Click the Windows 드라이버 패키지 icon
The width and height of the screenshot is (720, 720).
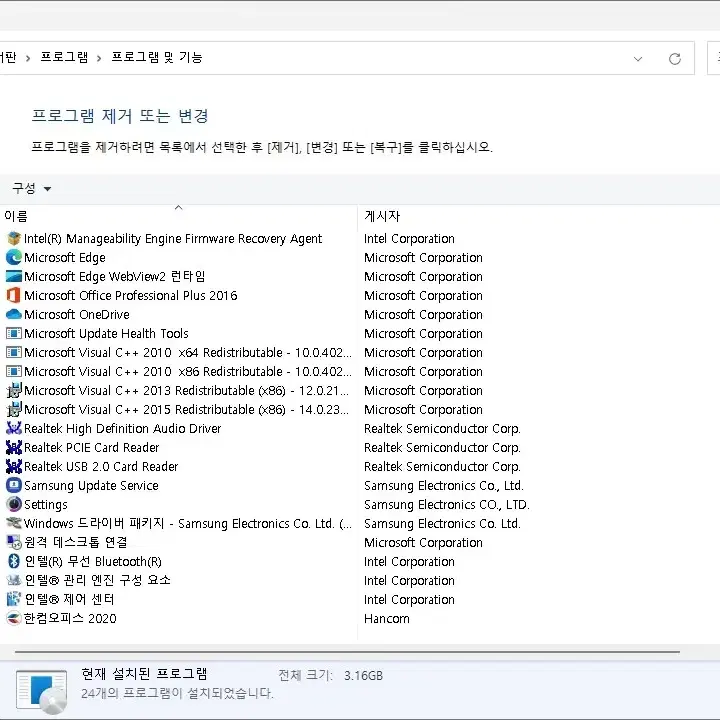14,523
